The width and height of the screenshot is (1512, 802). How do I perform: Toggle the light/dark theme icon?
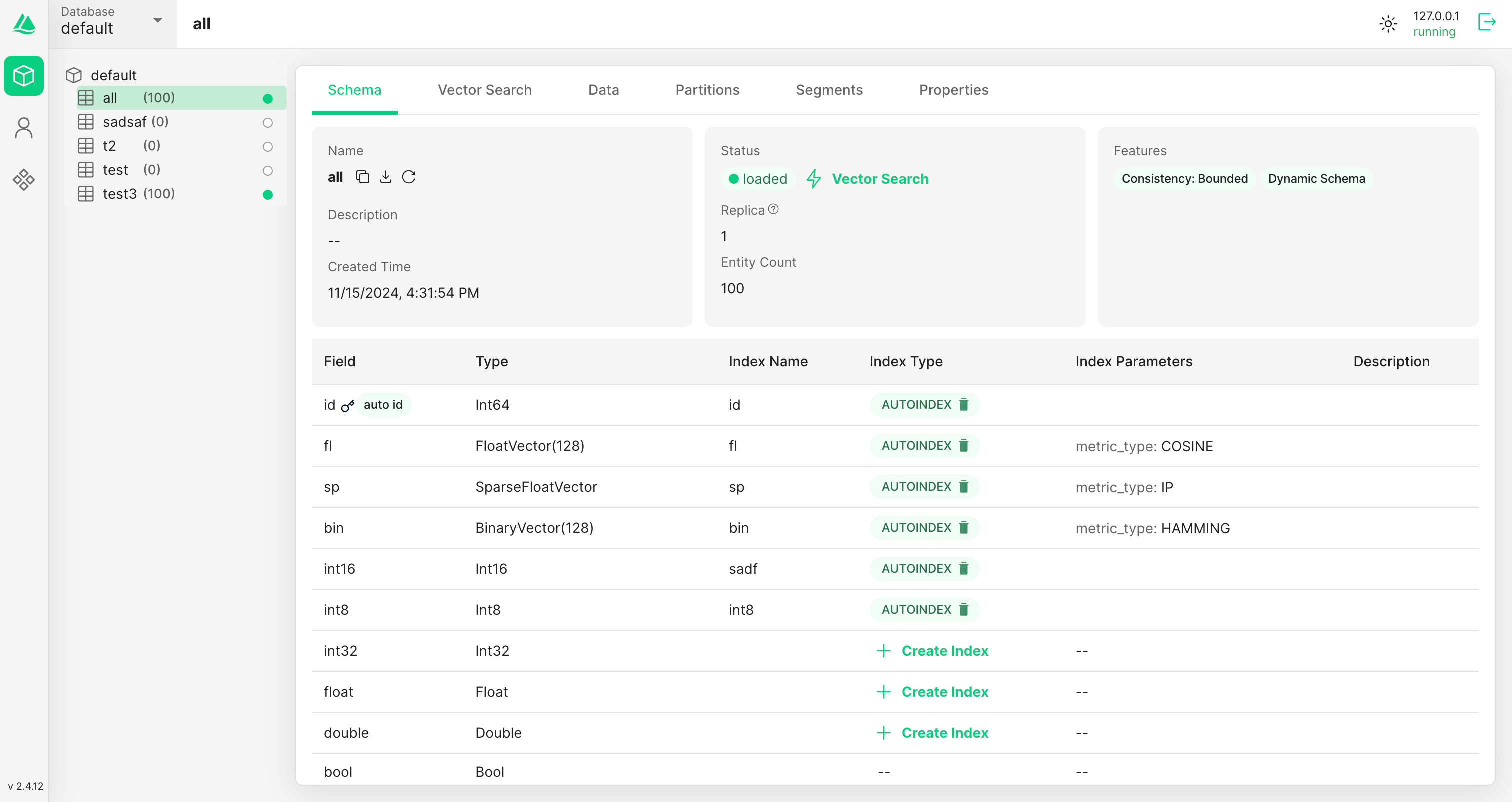(x=1388, y=24)
